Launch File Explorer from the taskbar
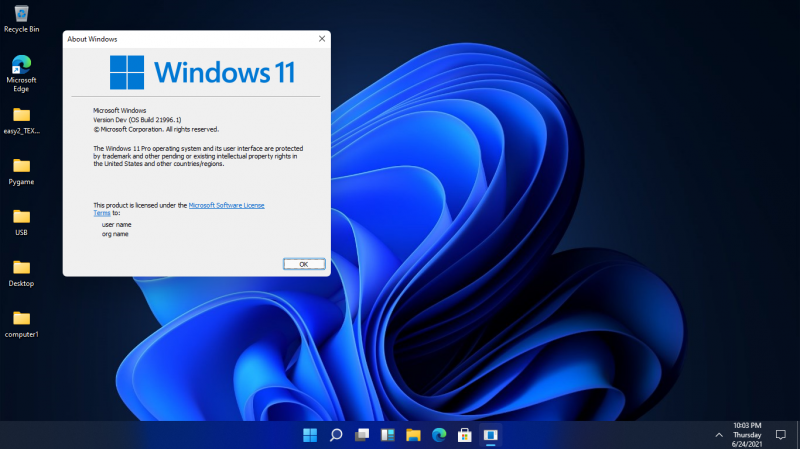The image size is (800, 449). click(x=413, y=435)
